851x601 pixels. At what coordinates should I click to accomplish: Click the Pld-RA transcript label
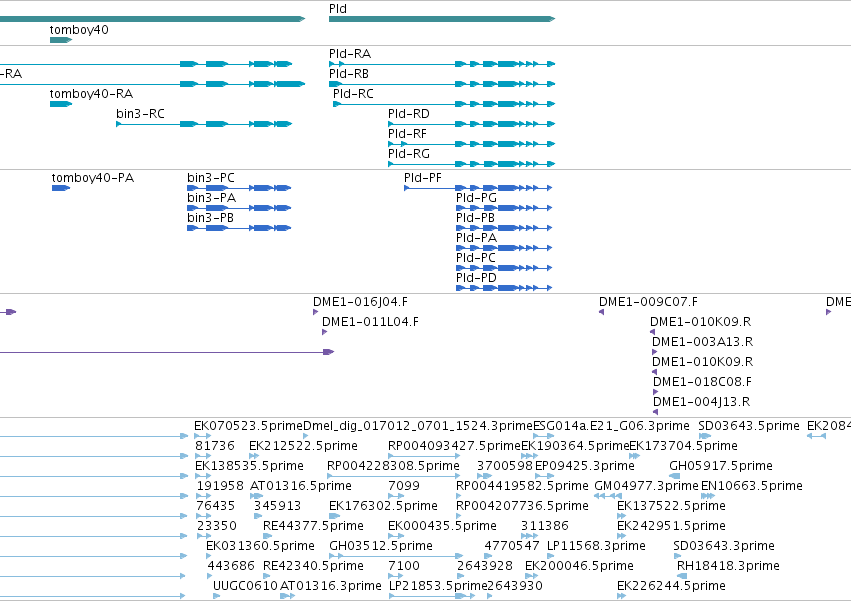[x=350, y=54]
